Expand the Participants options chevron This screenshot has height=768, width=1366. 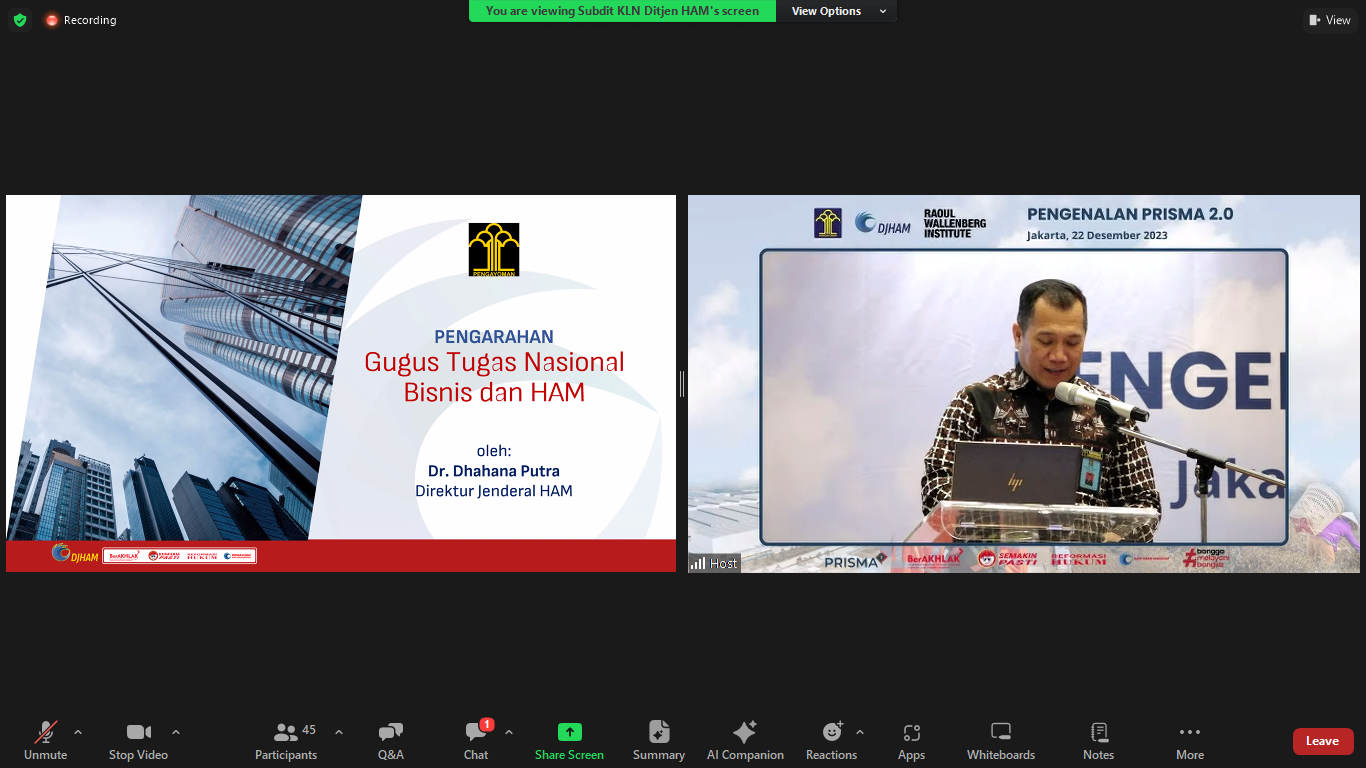tap(338, 730)
